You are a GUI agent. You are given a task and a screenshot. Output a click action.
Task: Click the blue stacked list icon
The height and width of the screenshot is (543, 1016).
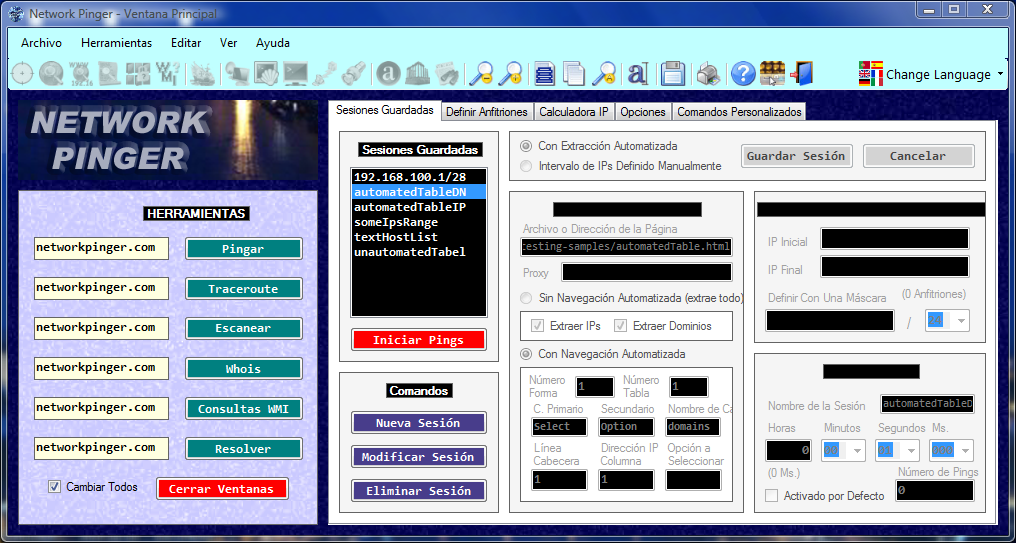coord(544,73)
